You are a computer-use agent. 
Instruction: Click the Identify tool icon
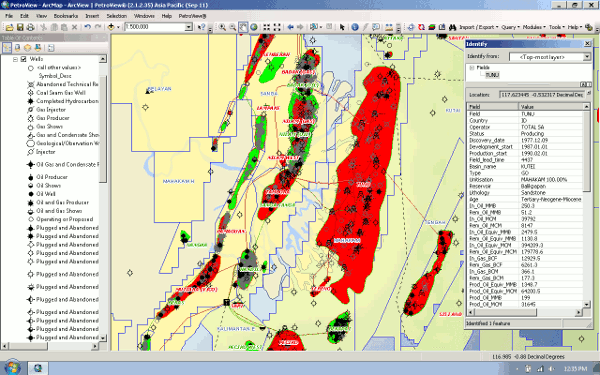point(355,27)
